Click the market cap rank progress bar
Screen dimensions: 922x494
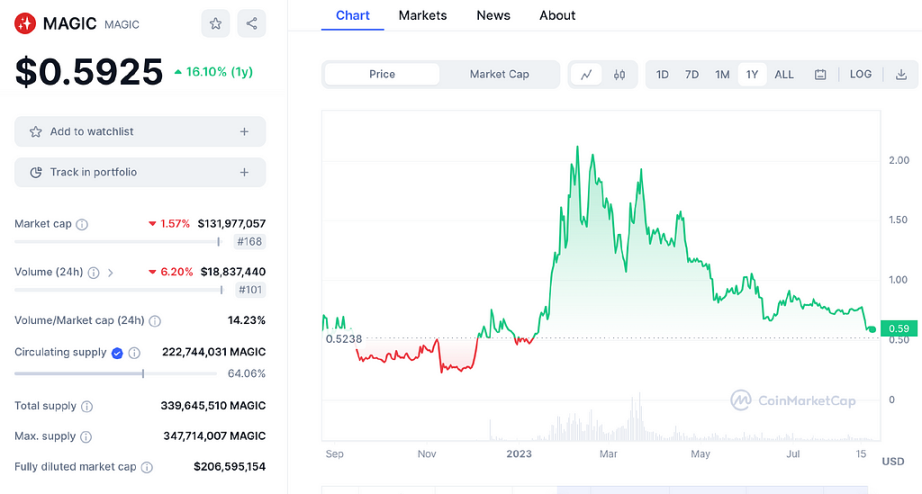click(x=118, y=242)
